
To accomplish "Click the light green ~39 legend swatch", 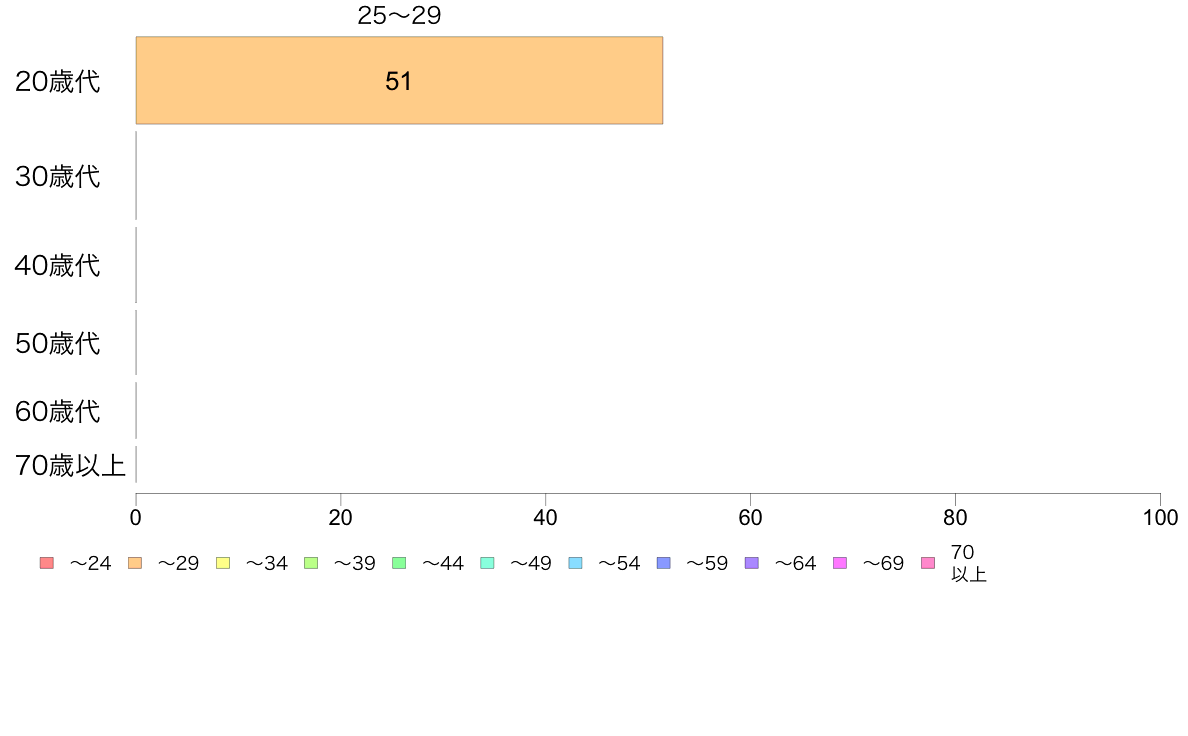I will [311, 563].
